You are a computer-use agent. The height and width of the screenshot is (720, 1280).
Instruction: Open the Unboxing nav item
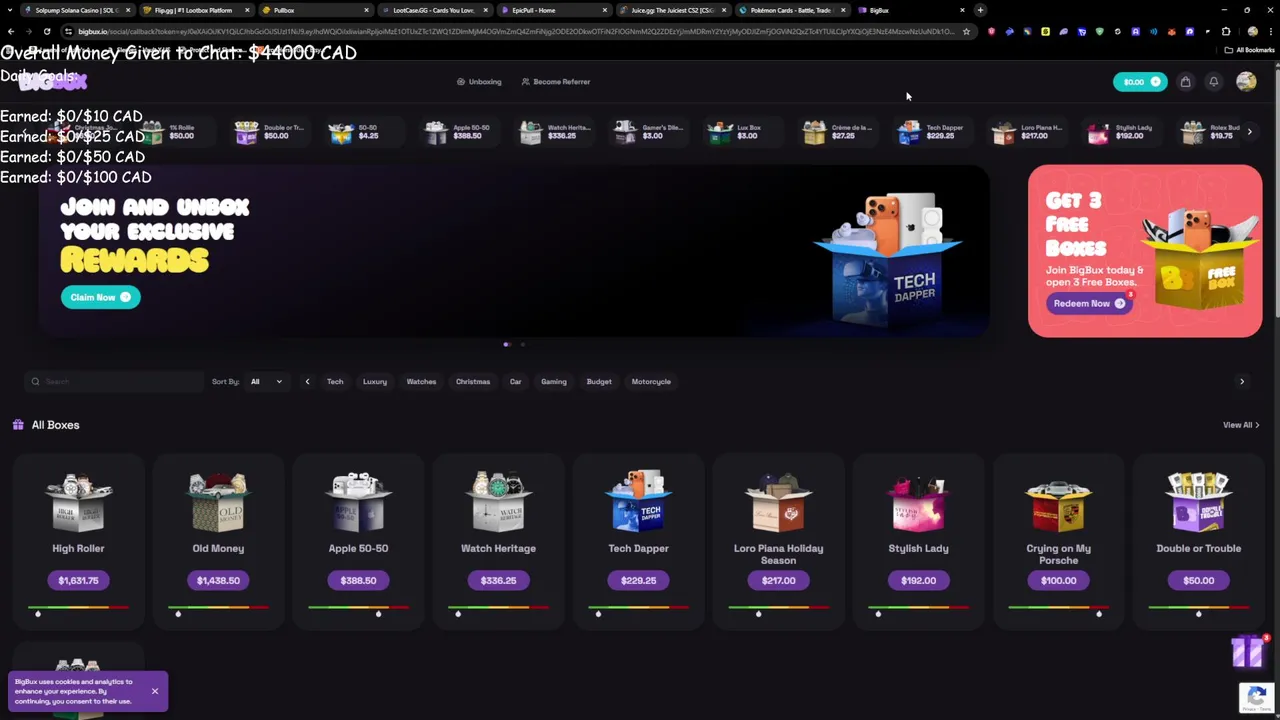pos(479,82)
